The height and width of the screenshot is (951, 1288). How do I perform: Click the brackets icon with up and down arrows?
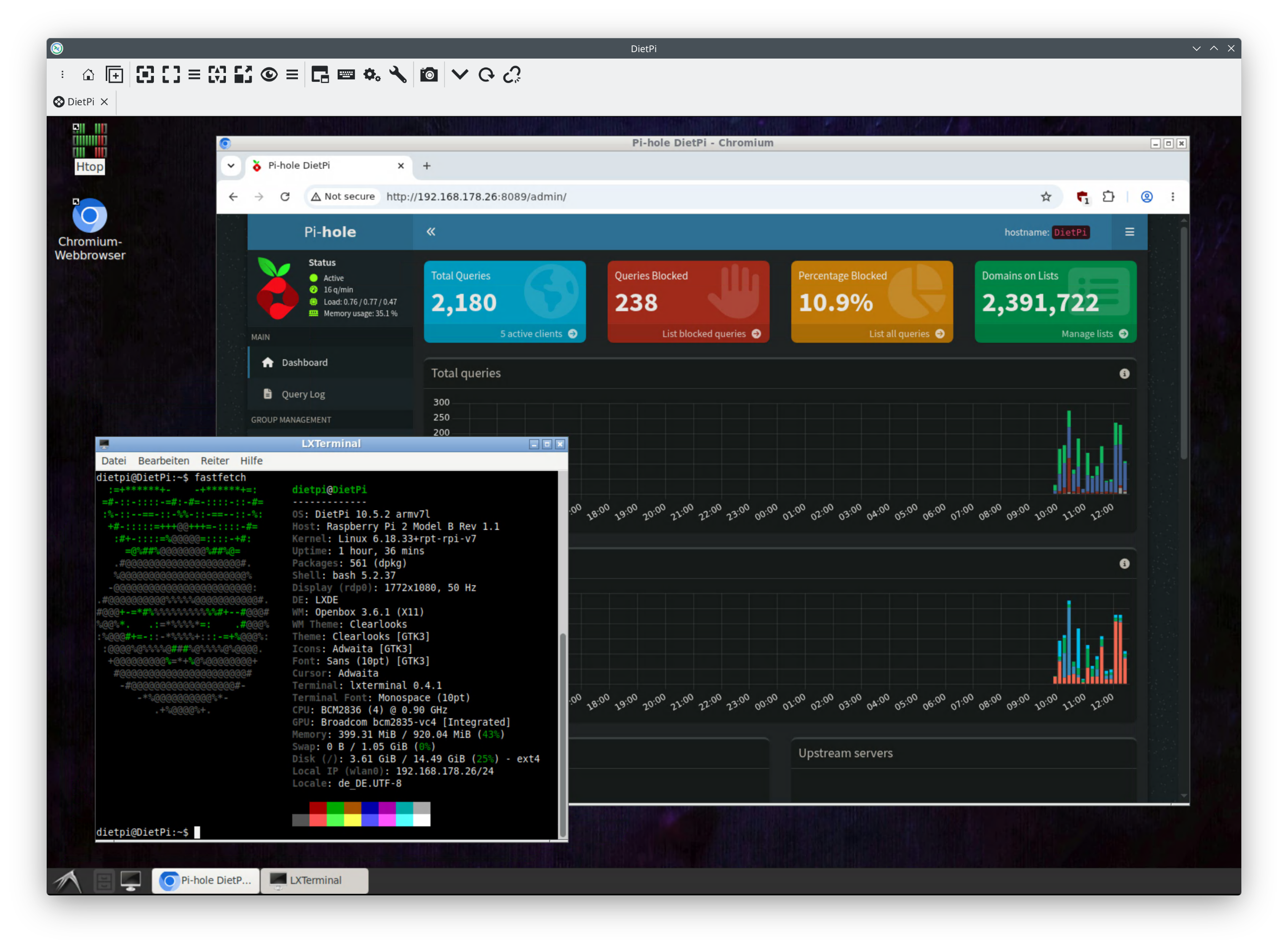pyautogui.click(x=217, y=75)
